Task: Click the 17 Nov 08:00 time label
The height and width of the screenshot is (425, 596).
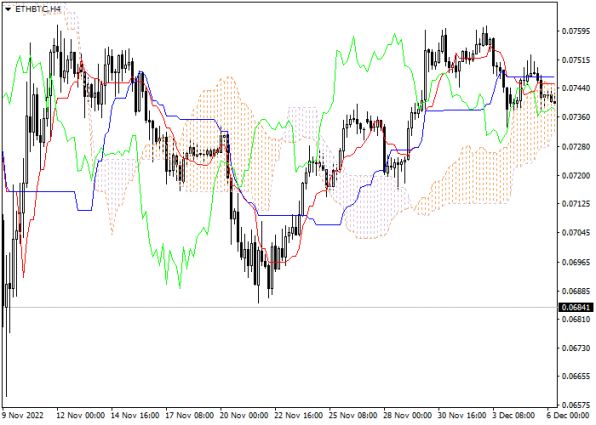Action: click(x=189, y=415)
